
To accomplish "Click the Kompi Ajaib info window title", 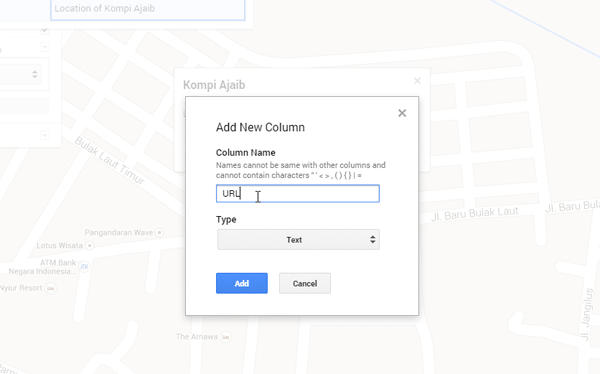I will coord(214,85).
